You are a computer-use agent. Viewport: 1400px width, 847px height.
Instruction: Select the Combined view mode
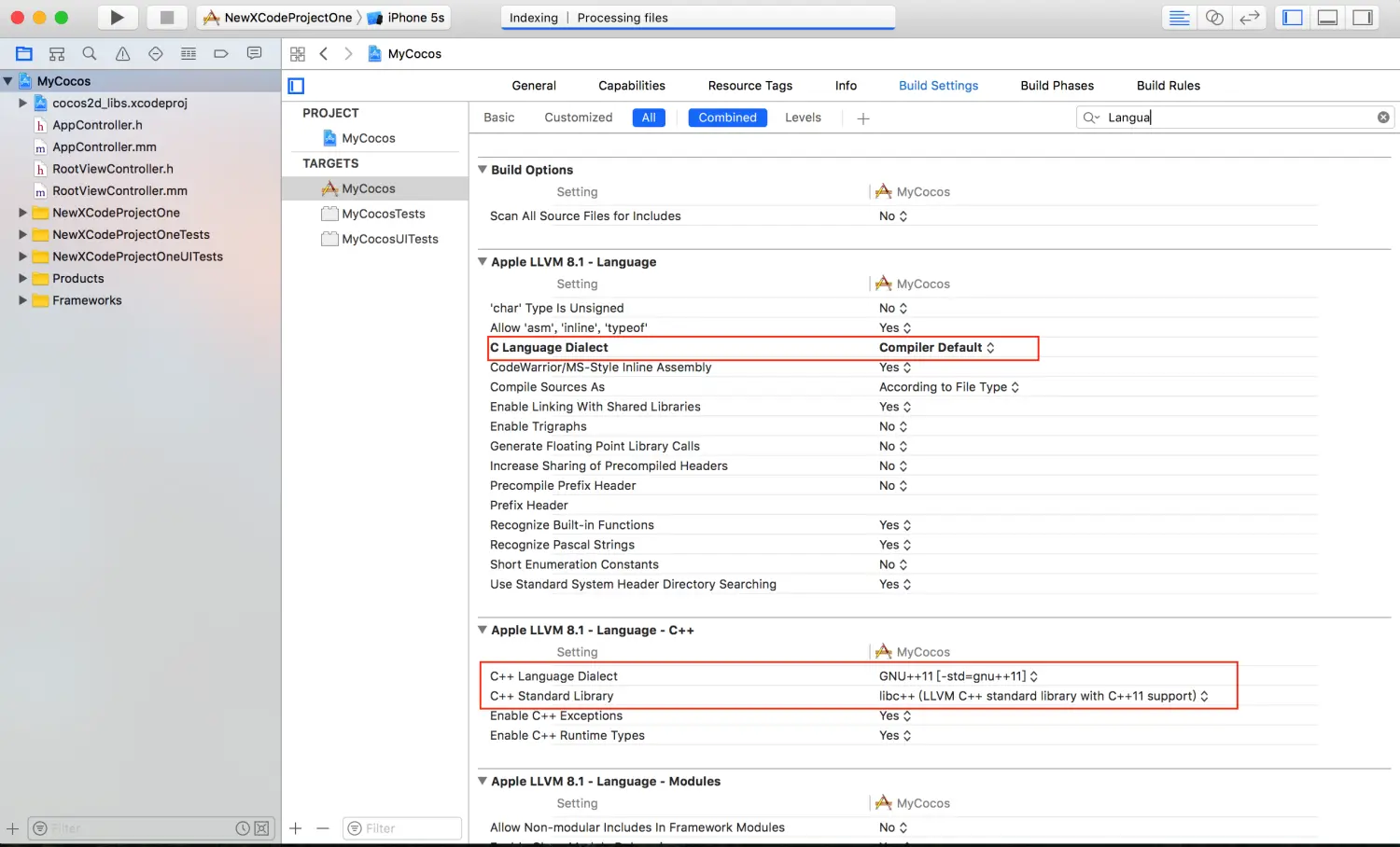click(728, 118)
